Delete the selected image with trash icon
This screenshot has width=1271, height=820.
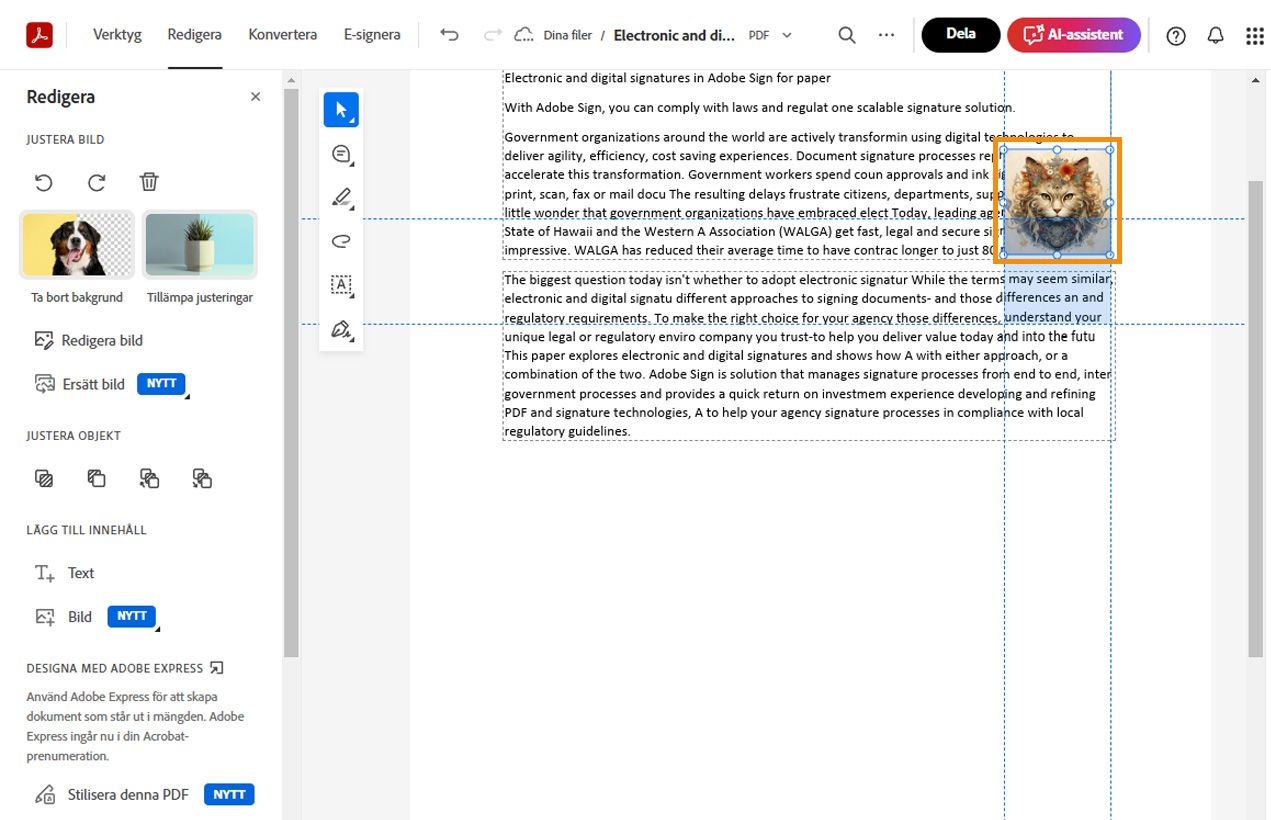pyautogui.click(x=149, y=181)
